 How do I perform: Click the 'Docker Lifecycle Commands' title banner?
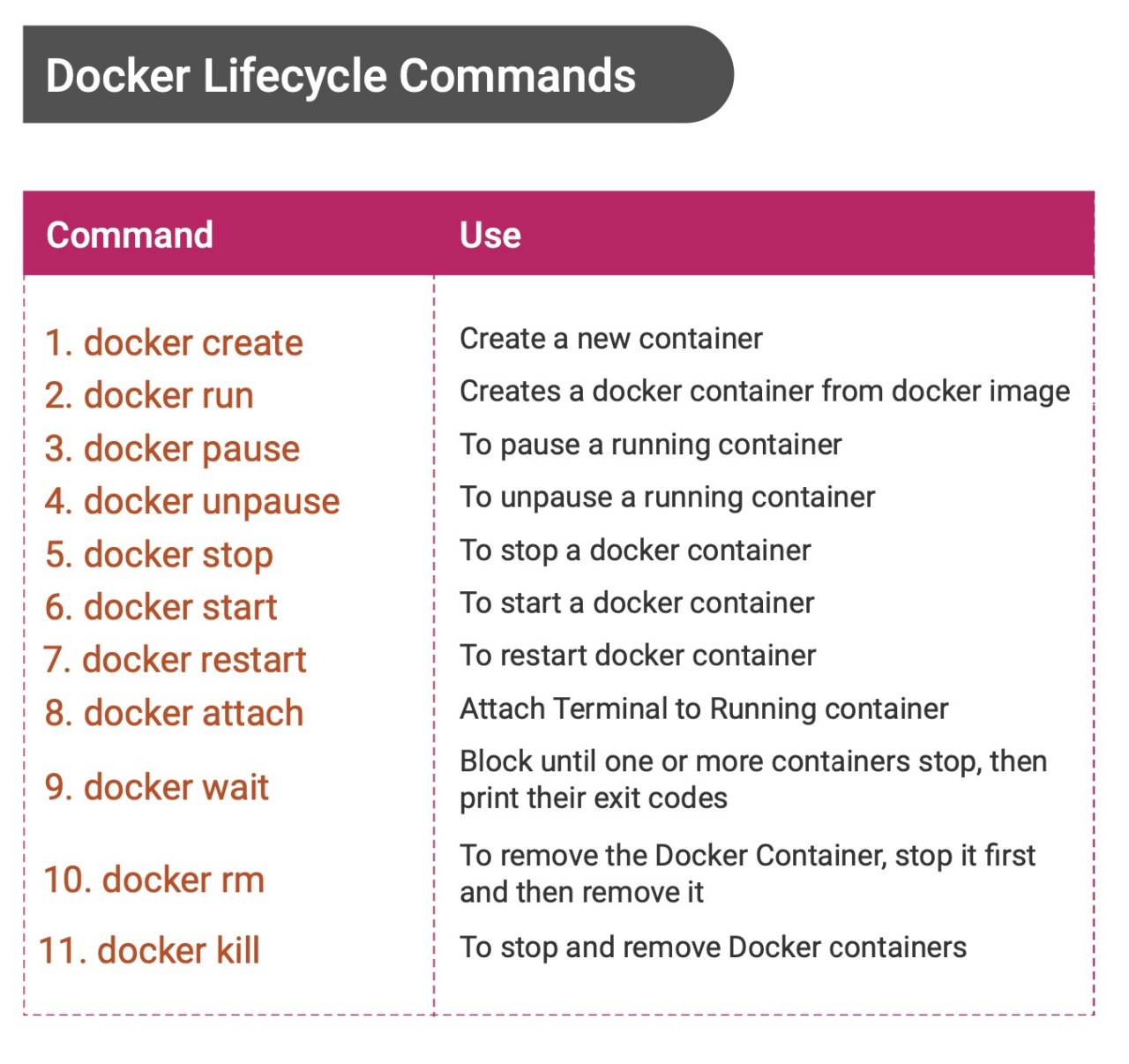(x=340, y=75)
